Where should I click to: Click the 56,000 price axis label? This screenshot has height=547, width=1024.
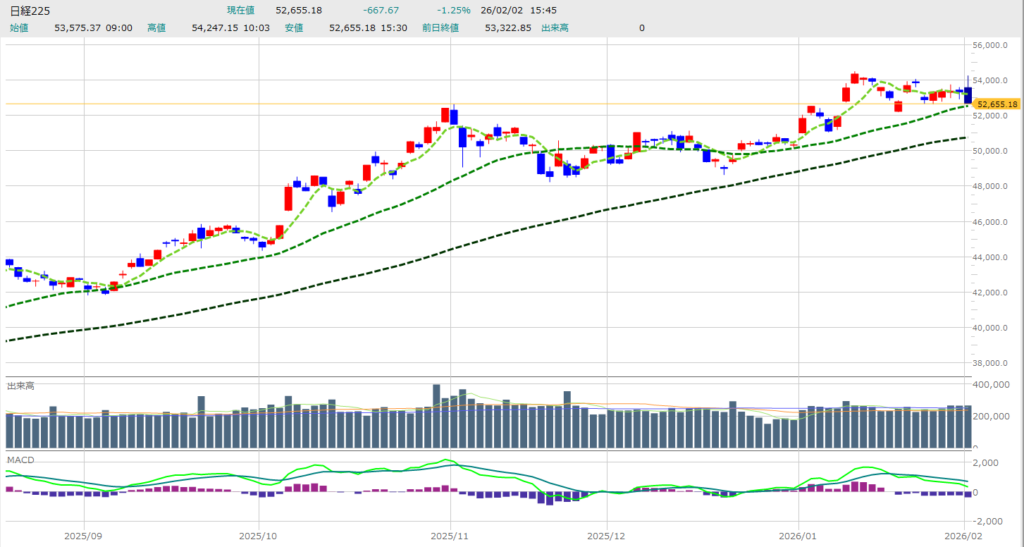coord(993,46)
